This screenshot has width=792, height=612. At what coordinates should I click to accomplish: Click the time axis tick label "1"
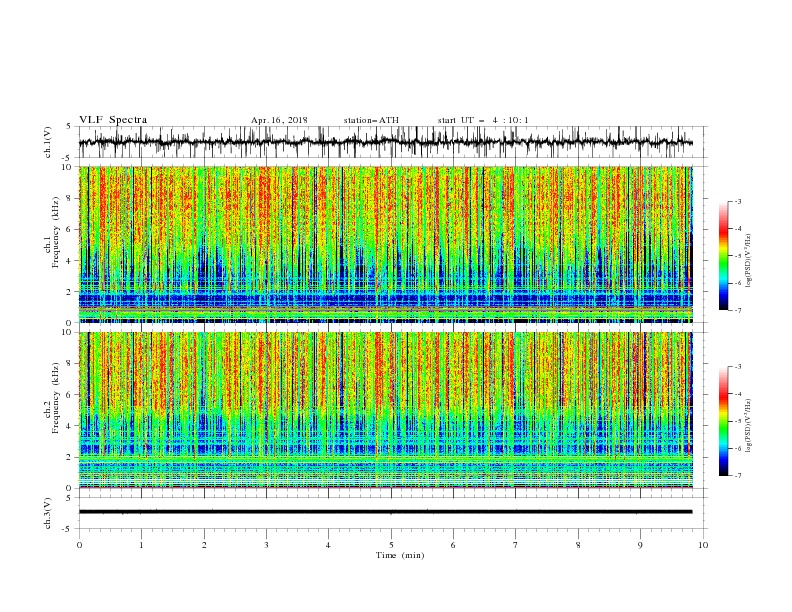pos(141,545)
